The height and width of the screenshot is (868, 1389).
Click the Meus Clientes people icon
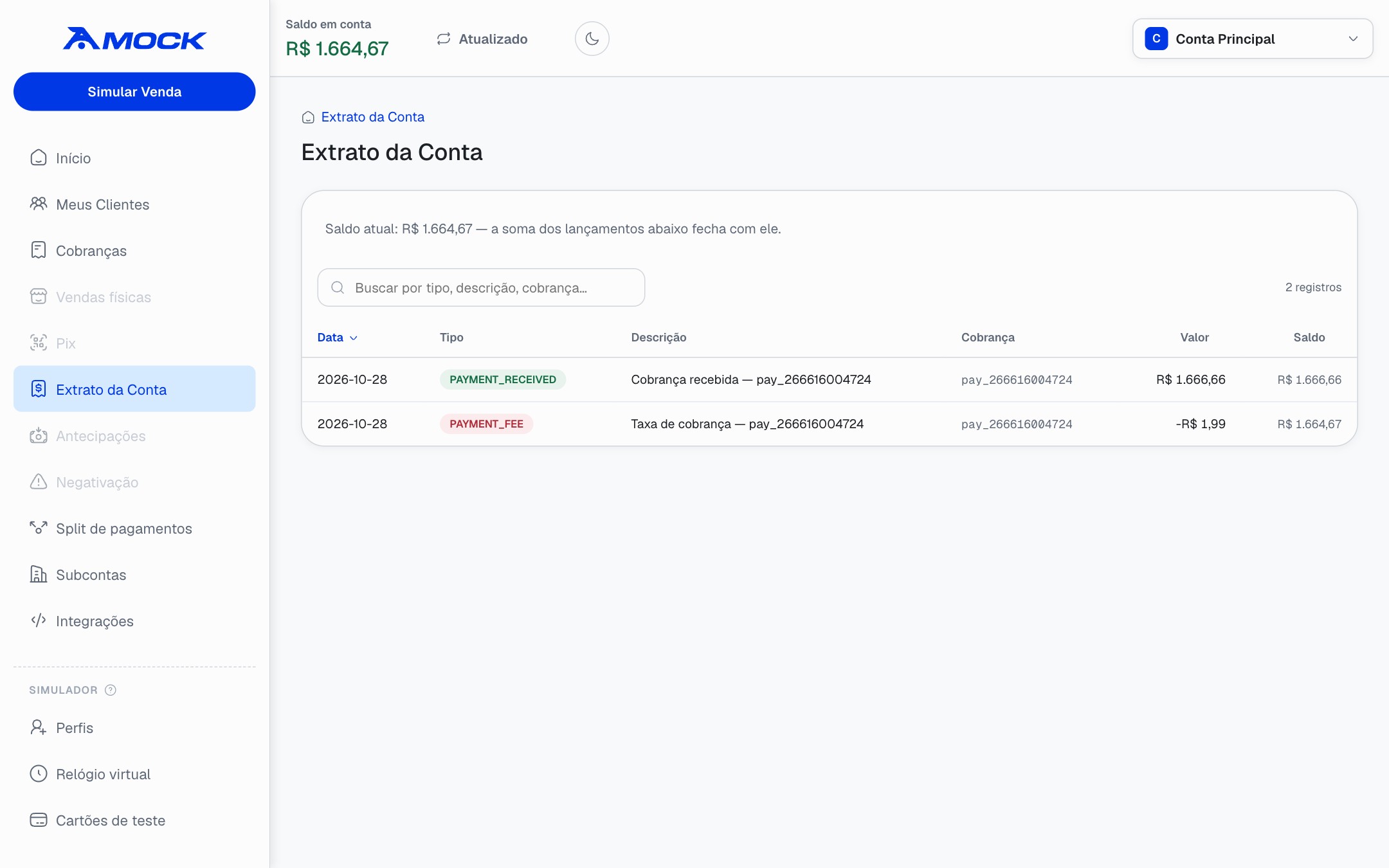39,204
